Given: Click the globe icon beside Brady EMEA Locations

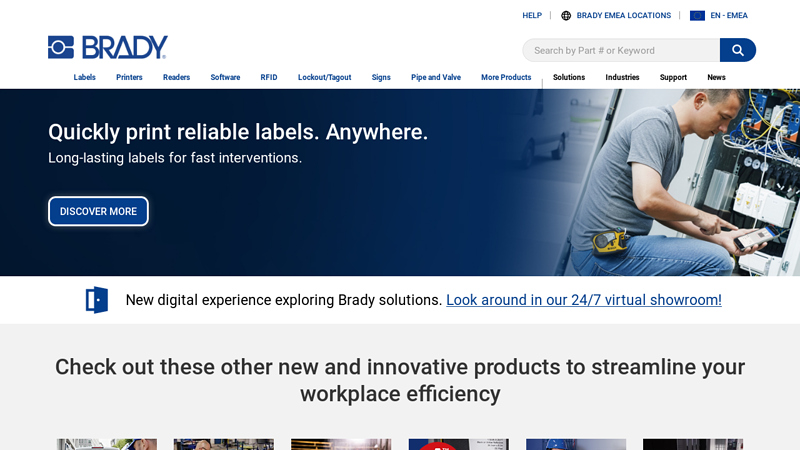Looking at the screenshot, I should (x=566, y=16).
